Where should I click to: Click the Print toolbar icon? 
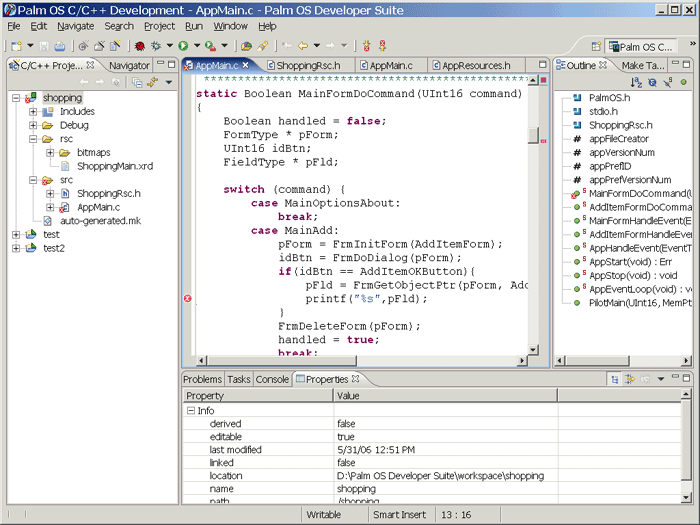coord(59,46)
